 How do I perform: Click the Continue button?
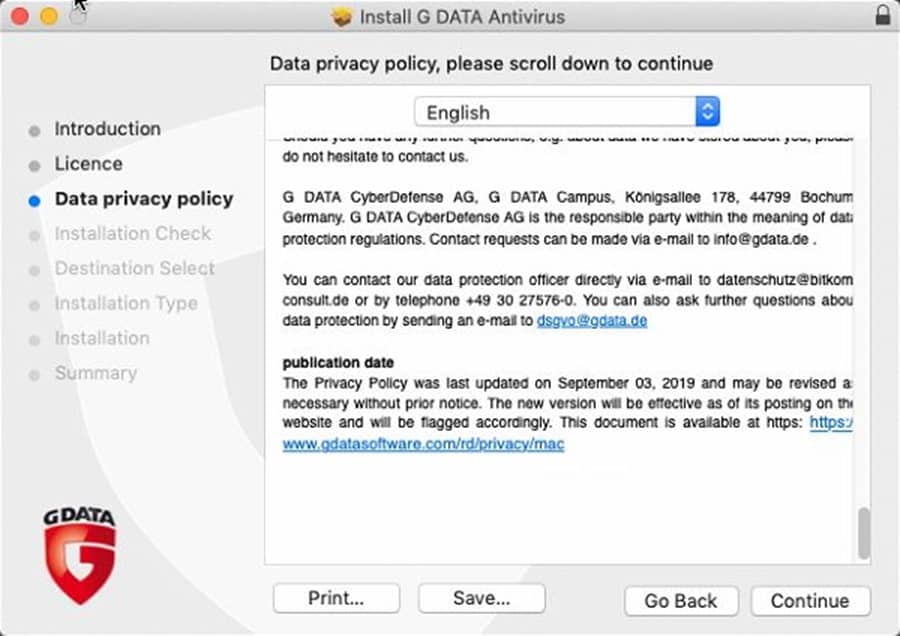(810, 601)
